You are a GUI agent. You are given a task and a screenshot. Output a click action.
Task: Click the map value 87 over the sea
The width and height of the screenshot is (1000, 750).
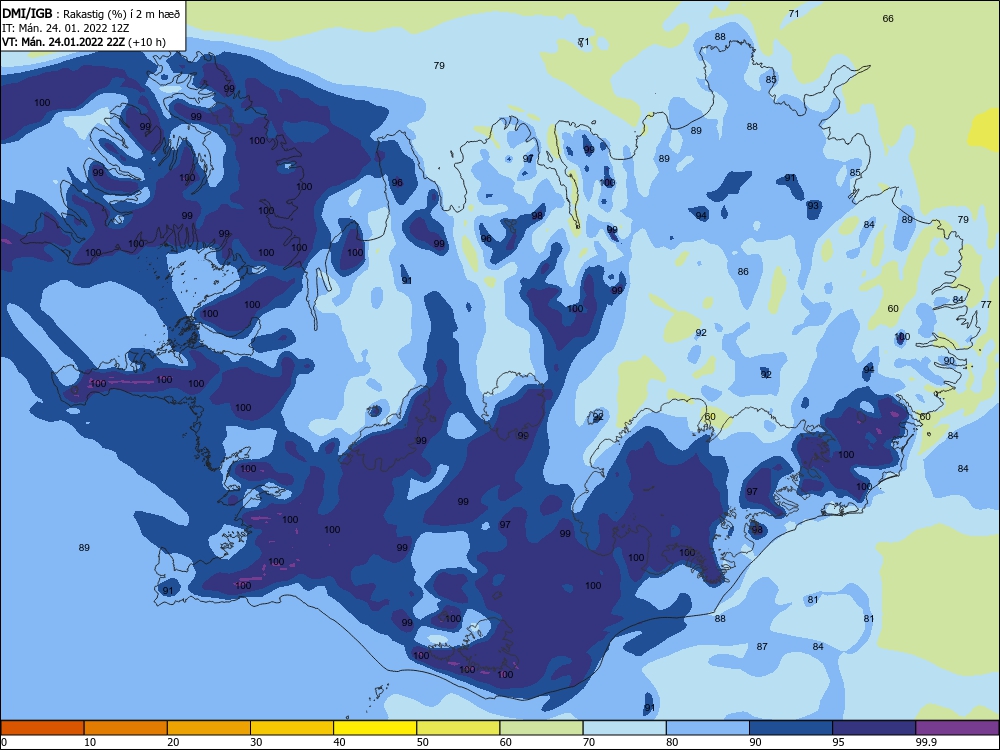click(x=762, y=647)
